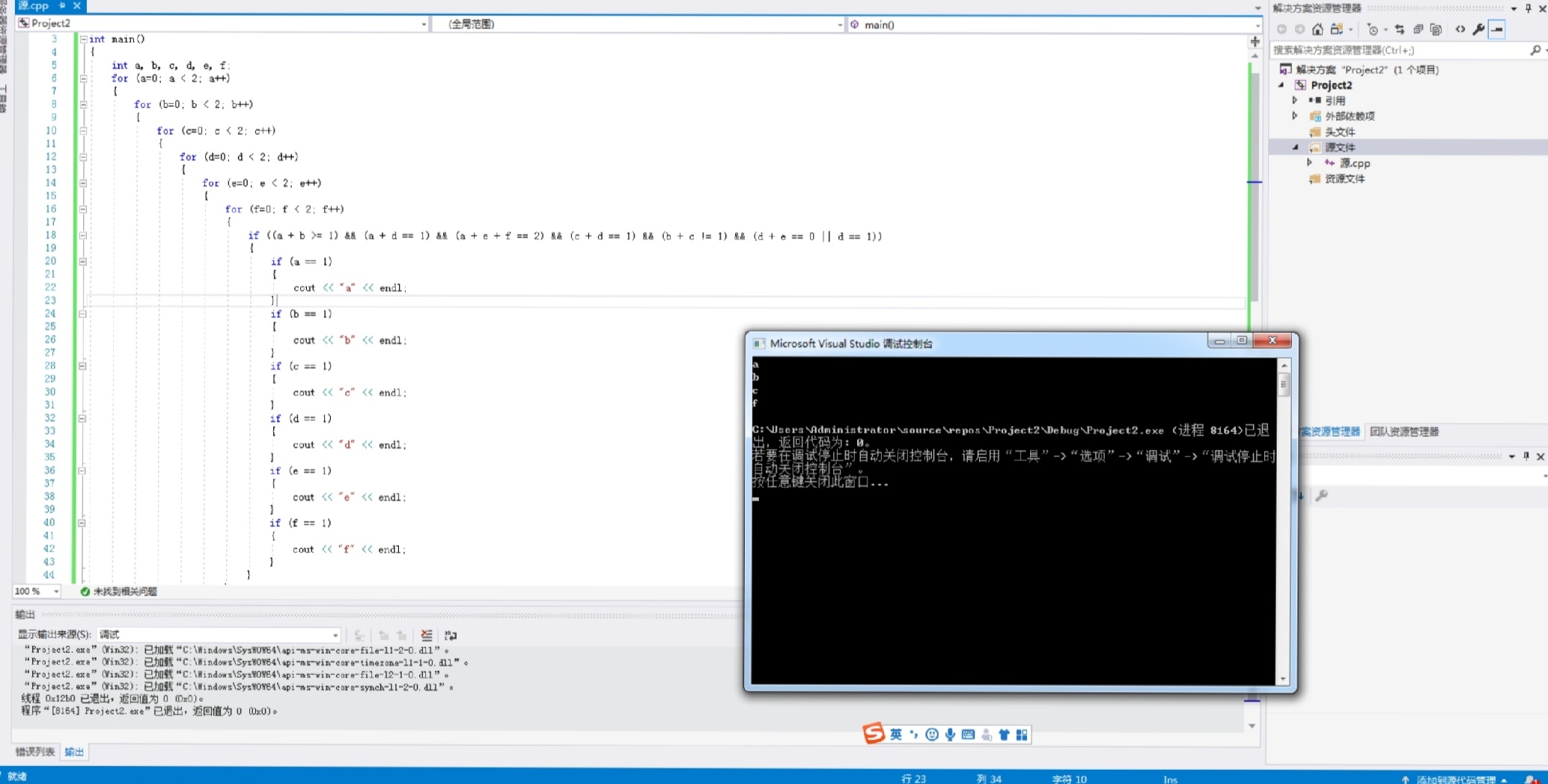1548x784 pixels.
Task: Click the go to previous message icon
Action: coord(383,635)
